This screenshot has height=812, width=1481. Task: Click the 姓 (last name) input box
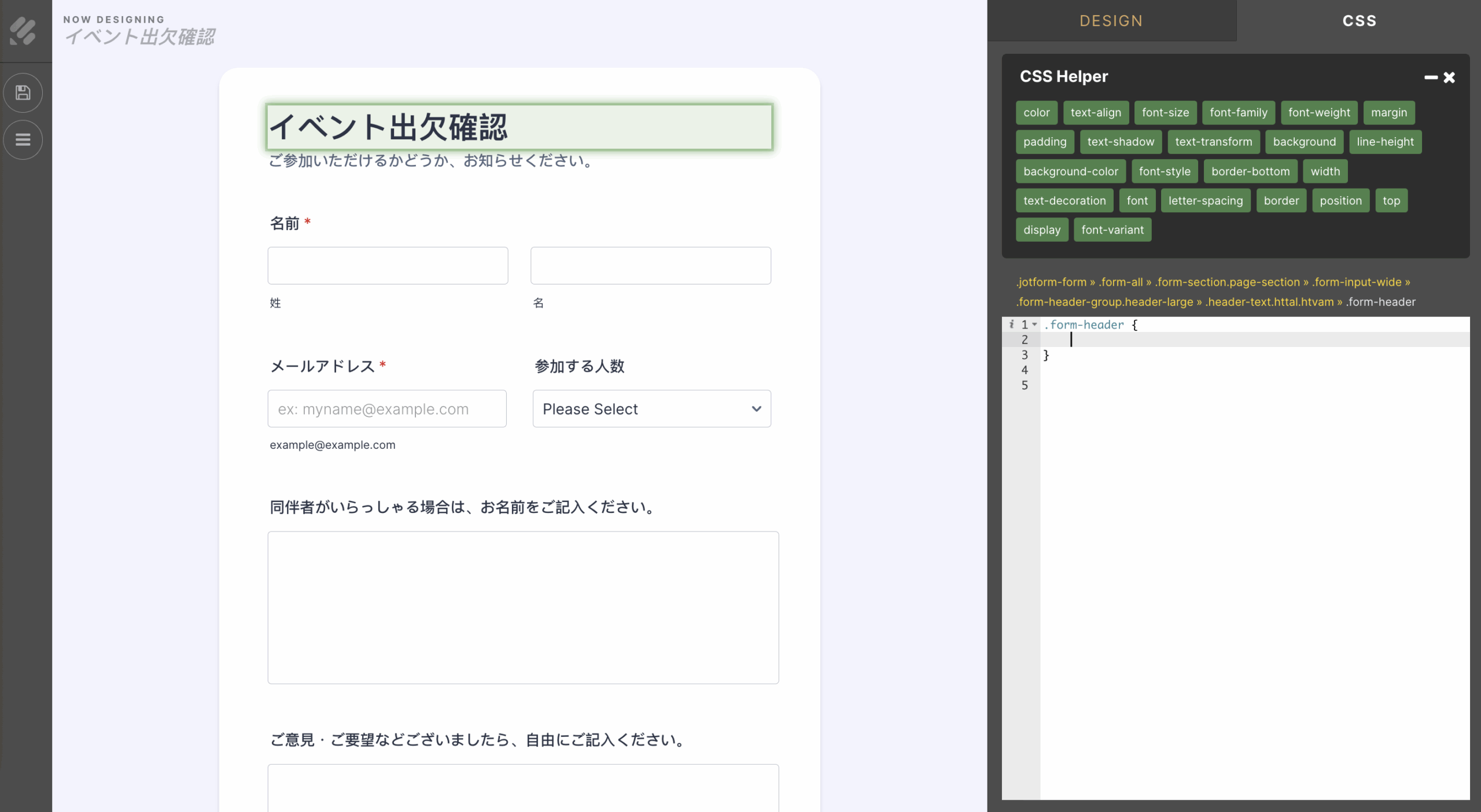[388, 265]
